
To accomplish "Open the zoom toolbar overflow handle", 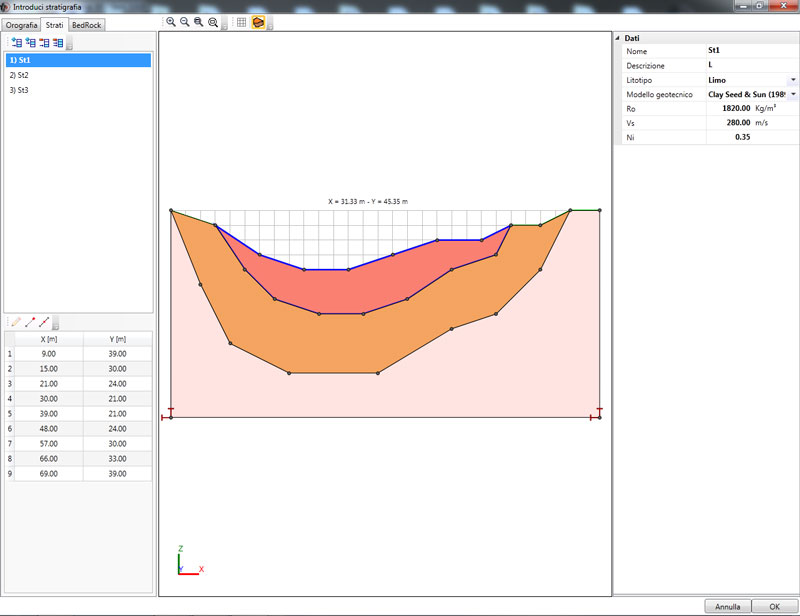I will [x=224, y=23].
